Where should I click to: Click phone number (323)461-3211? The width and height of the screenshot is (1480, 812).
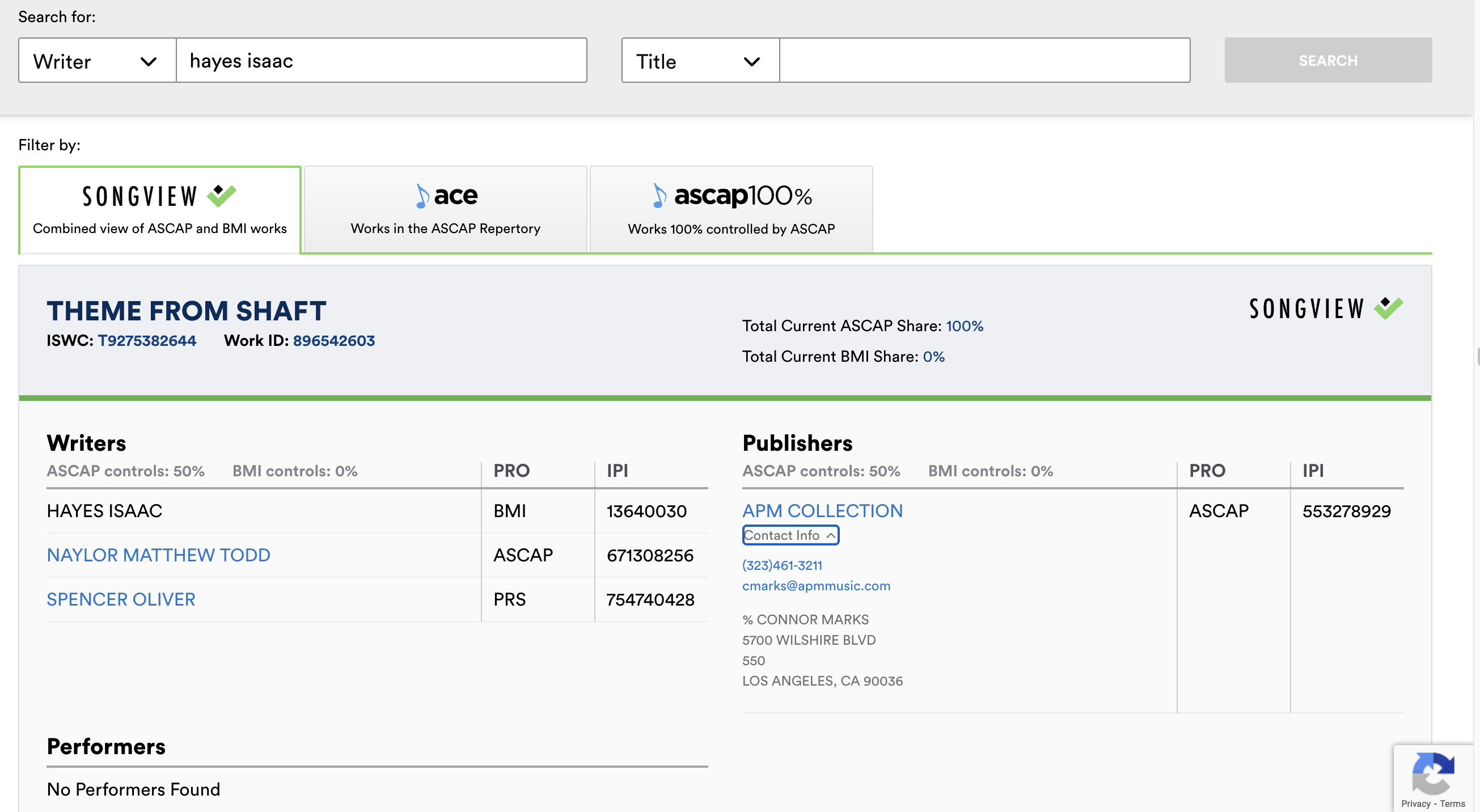click(782, 565)
